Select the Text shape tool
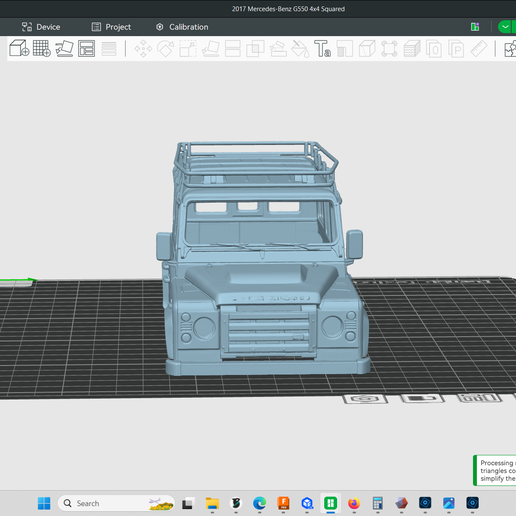 [x=322, y=49]
